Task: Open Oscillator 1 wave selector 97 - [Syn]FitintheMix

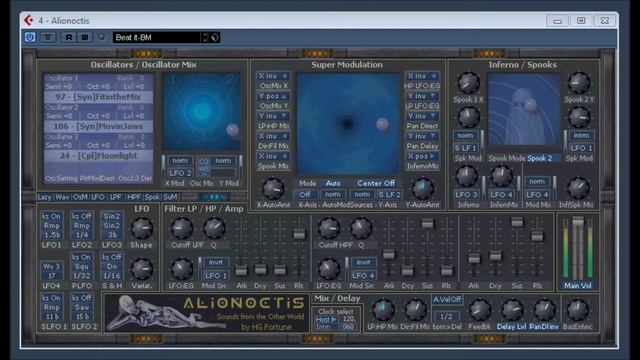Action: [98, 97]
